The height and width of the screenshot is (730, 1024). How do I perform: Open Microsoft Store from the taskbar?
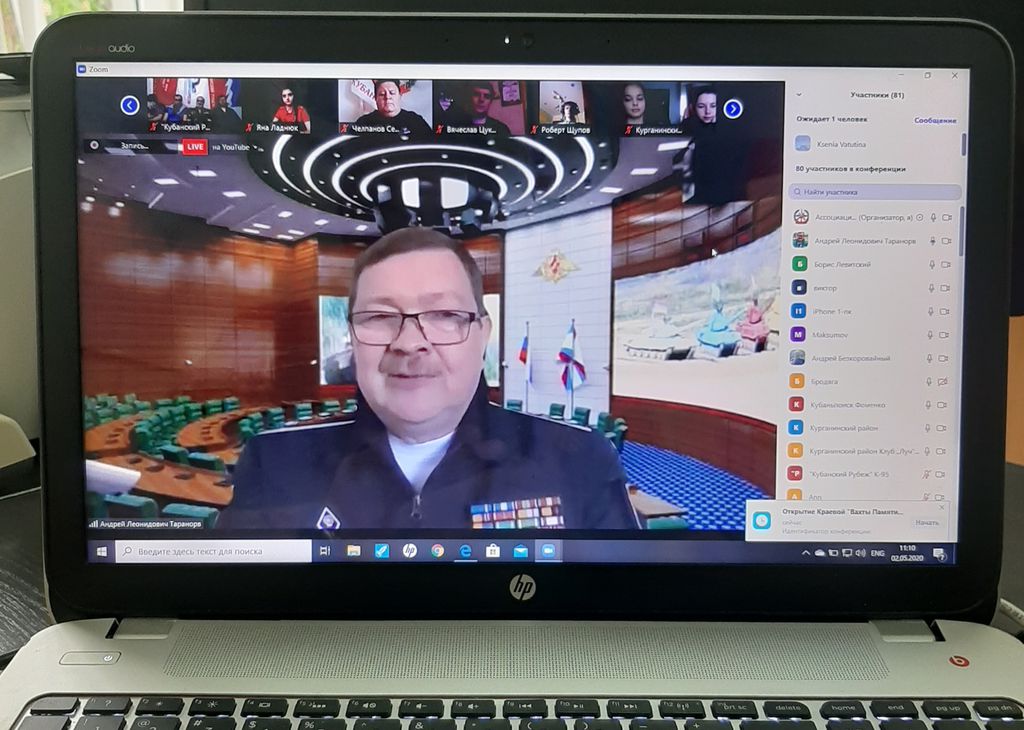click(493, 551)
